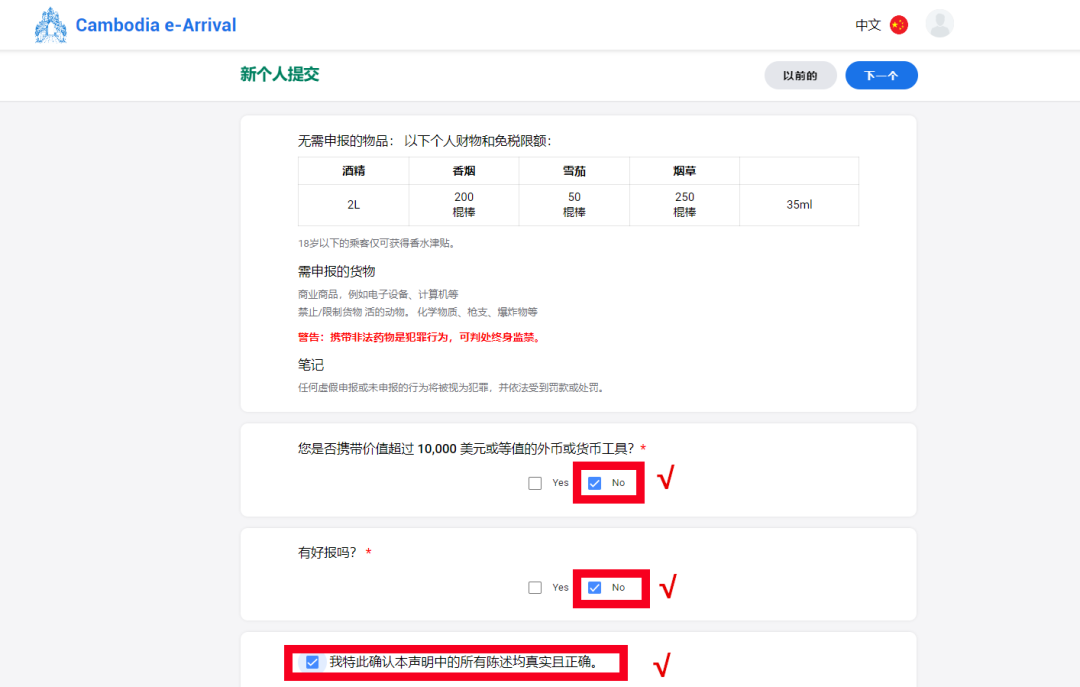Check Yes for carrying over 10,000 USD
The width and height of the screenshot is (1080, 687).
[535, 483]
